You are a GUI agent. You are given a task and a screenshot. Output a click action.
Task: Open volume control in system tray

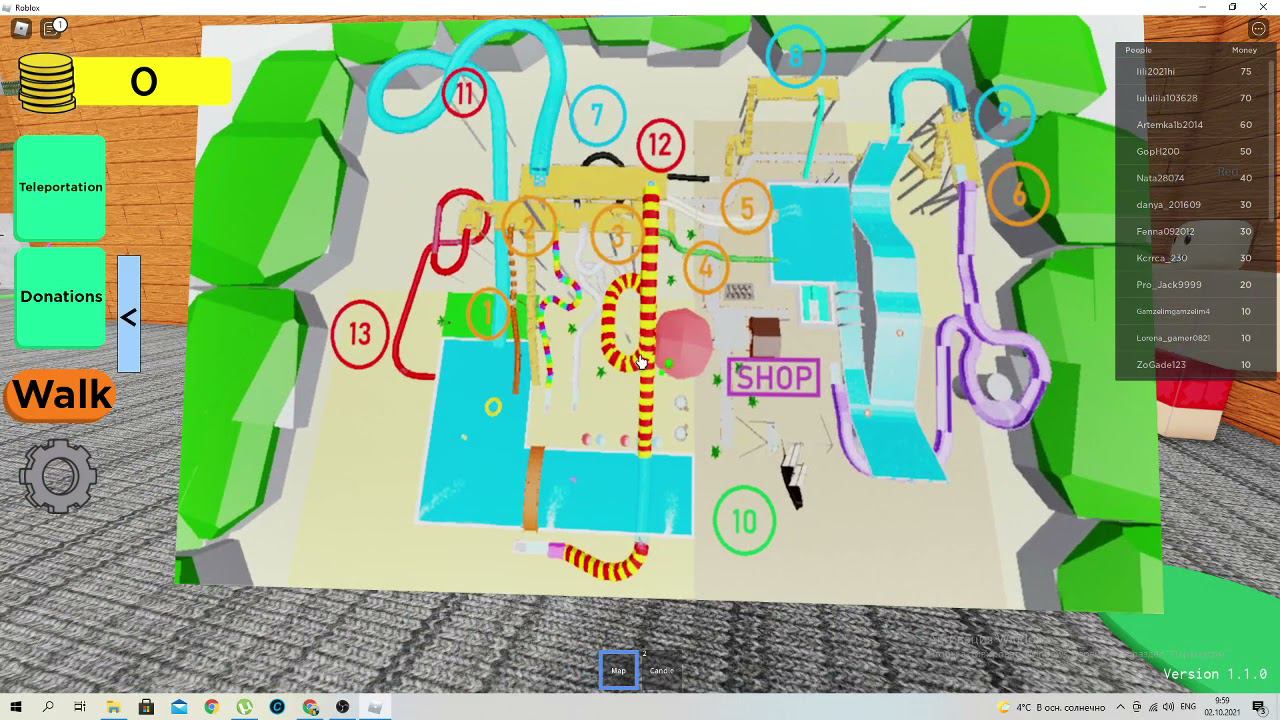point(1168,707)
